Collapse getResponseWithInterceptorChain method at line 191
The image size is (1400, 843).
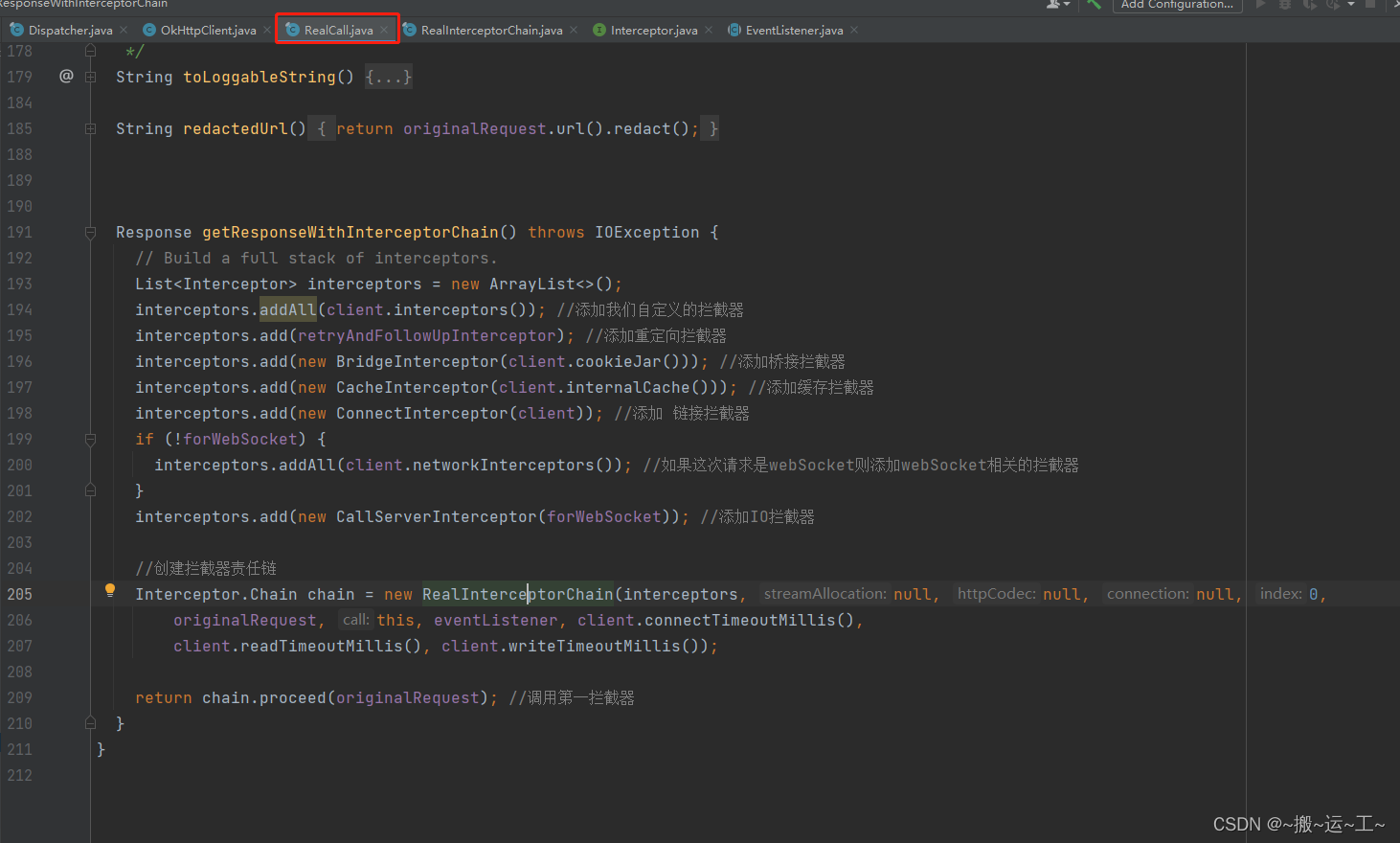(90, 232)
